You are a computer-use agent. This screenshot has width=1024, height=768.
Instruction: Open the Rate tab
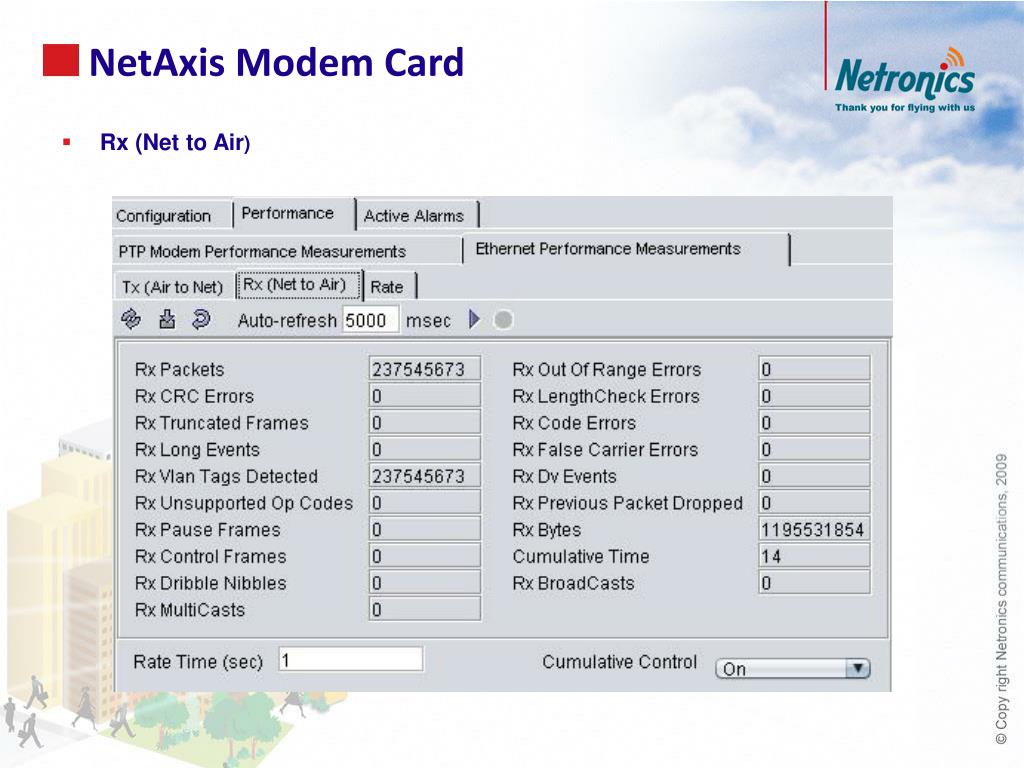[389, 287]
